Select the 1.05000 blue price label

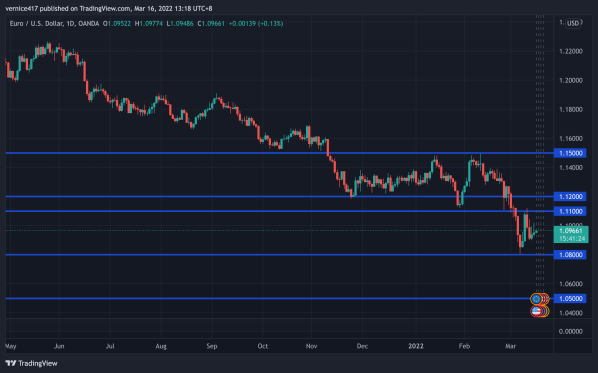coord(570,298)
